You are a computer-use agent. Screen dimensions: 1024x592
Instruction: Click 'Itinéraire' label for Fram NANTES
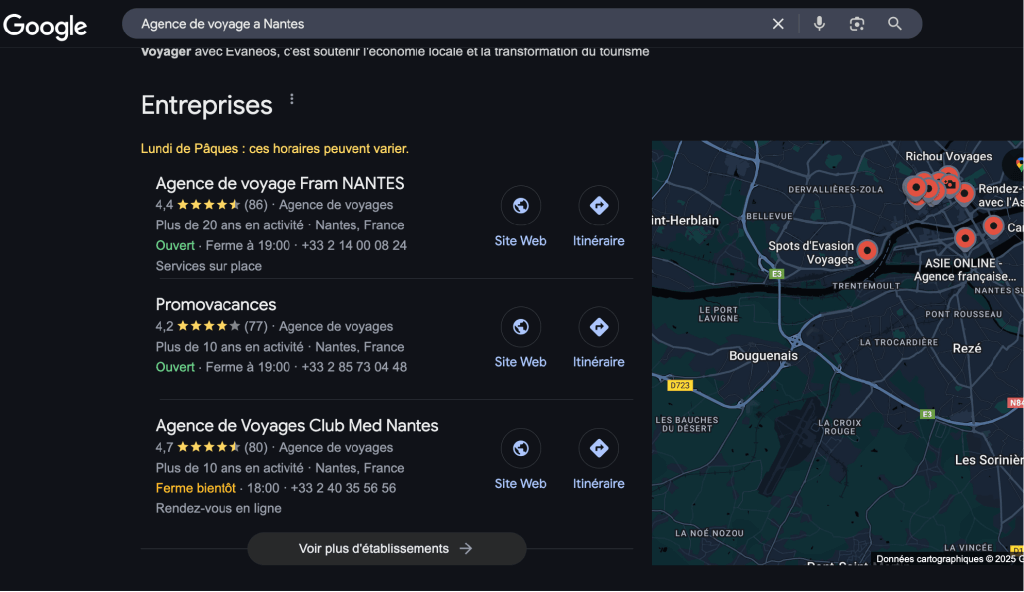pyautogui.click(x=599, y=241)
